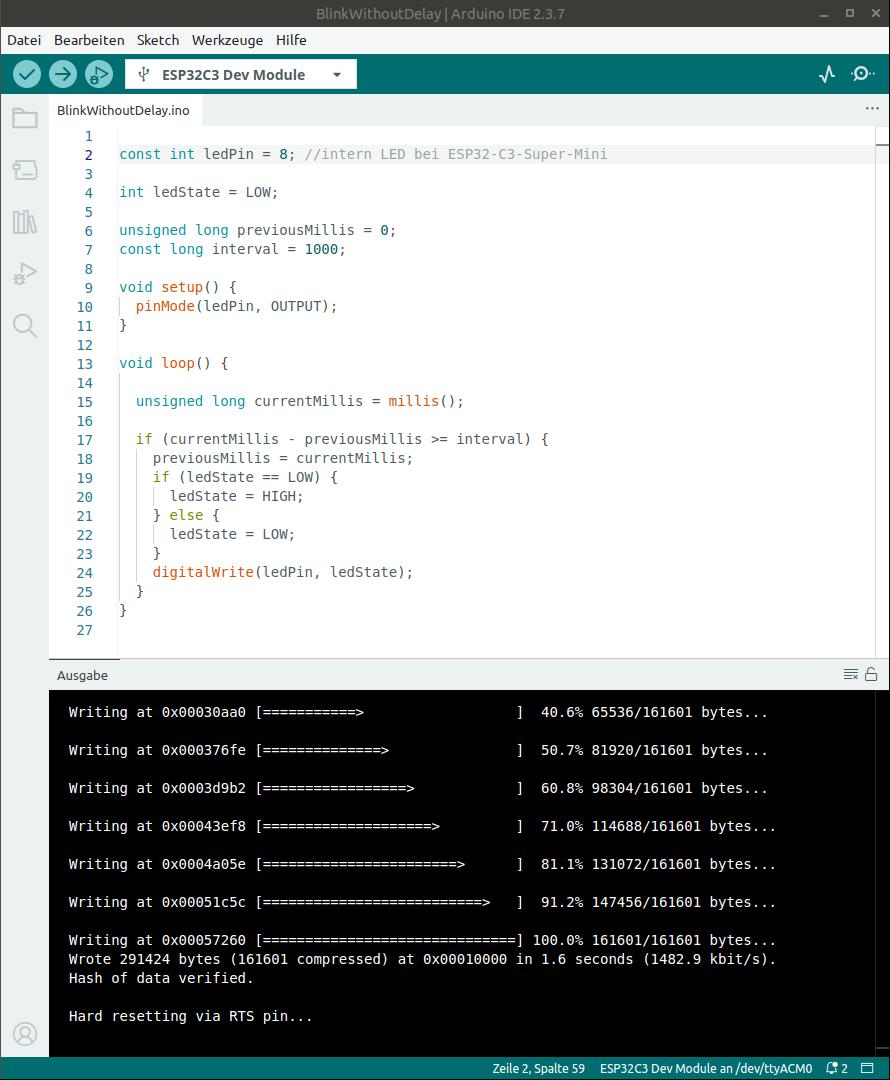The height and width of the screenshot is (1080, 890).
Task: Toggle autoscroll lock in the Ausgabe panel
Action: pos(869,674)
